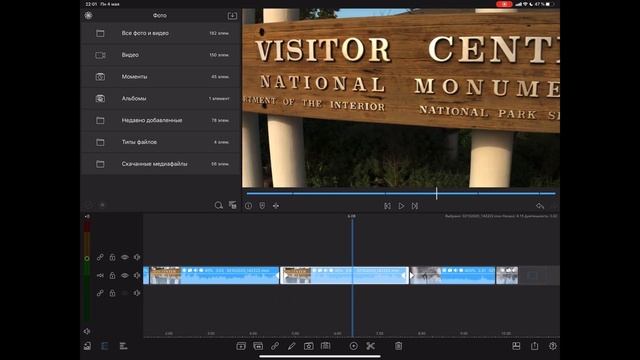Open the 'Альбомы' library category
Image resolution: width=640 pixels, height=360 pixels.
(x=161, y=98)
